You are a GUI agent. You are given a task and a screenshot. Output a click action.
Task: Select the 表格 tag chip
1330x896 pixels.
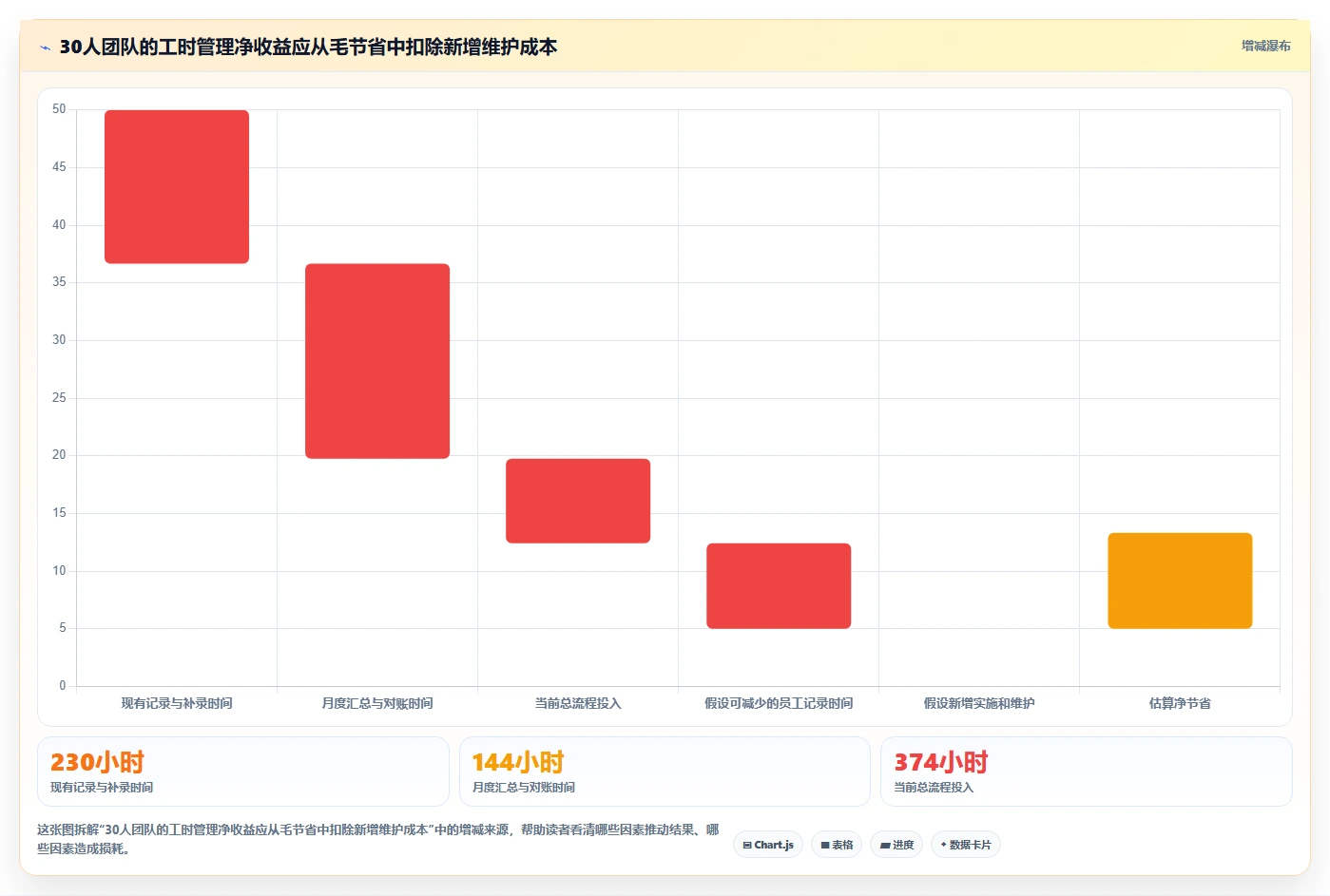click(x=837, y=845)
